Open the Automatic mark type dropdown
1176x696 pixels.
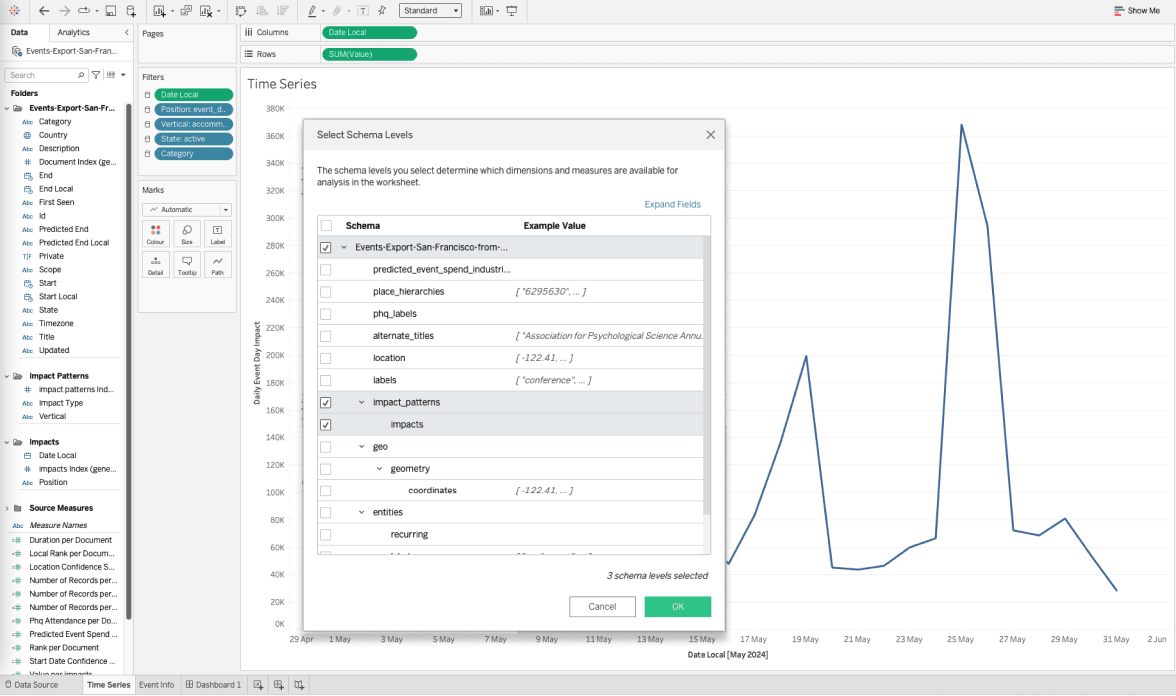(x=187, y=209)
